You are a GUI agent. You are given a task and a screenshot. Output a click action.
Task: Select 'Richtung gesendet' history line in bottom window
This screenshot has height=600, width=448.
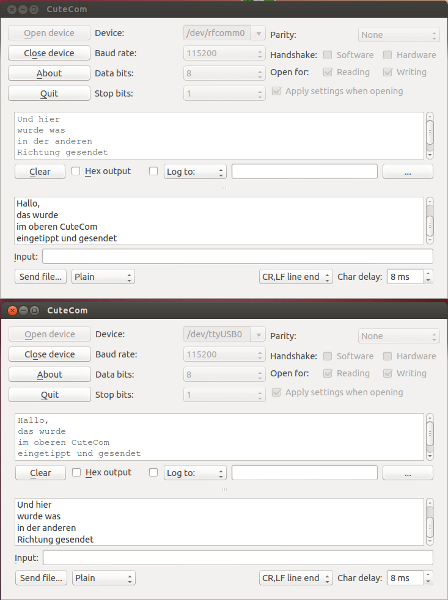pos(55,540)
